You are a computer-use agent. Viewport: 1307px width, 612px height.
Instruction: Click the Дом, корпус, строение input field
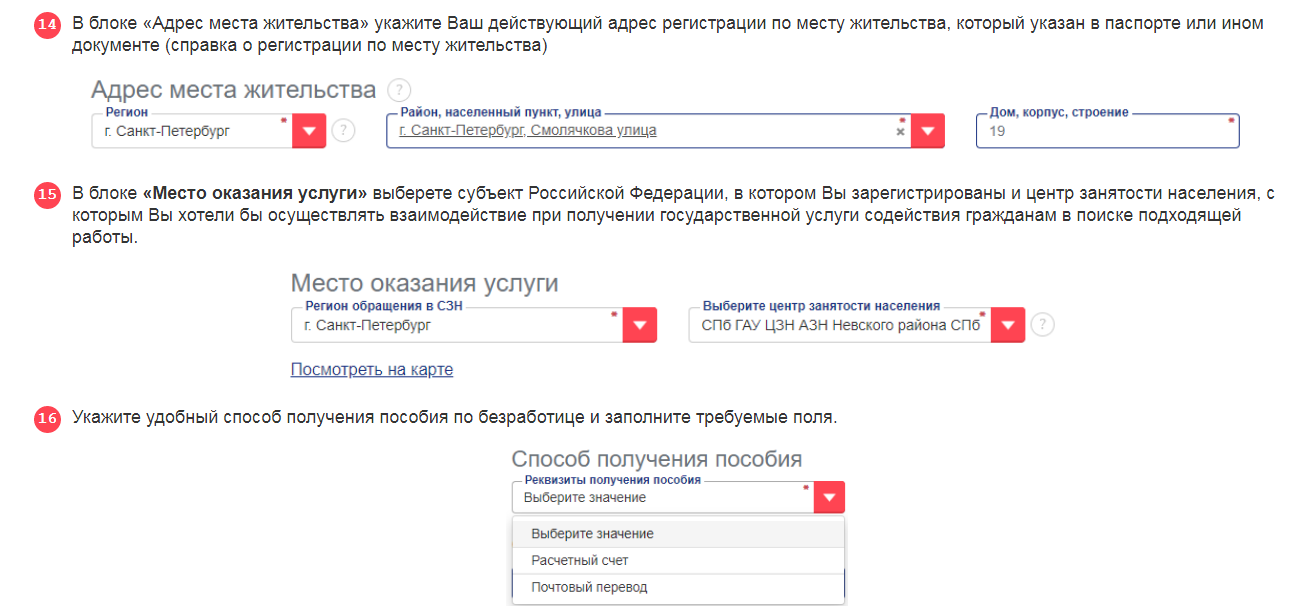pos(1106,131)
